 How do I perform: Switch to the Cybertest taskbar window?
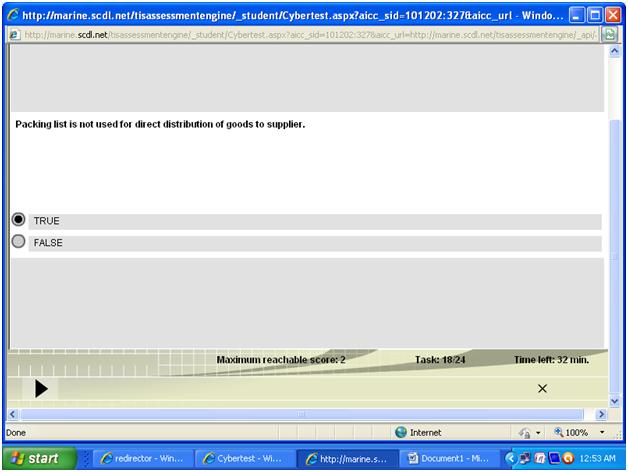[245, 458]
